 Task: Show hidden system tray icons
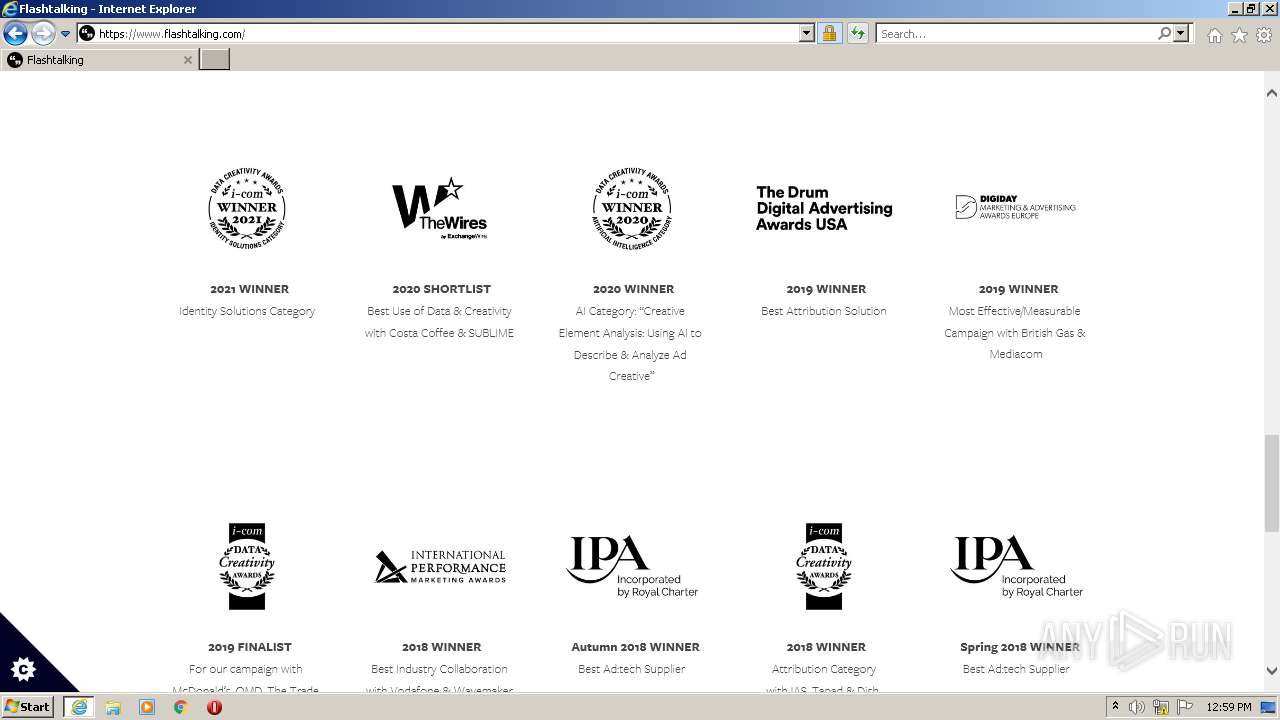coord(1115,707)
